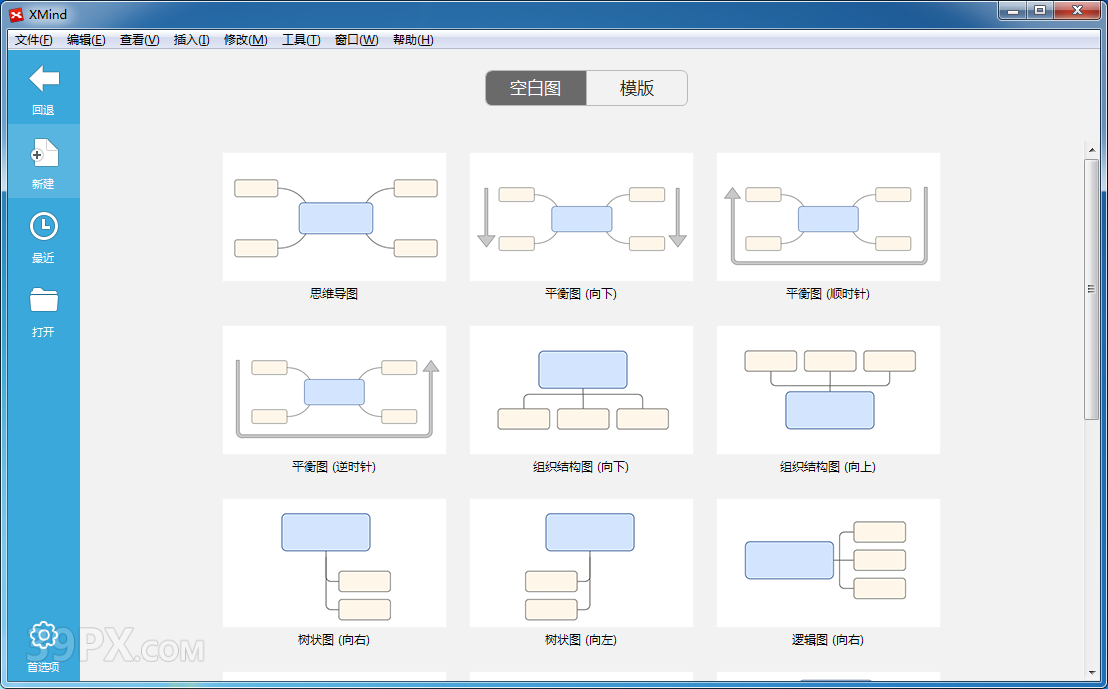
Task: Click the 平衡图 (逆时针) caption text
Action: click(334, 466)
